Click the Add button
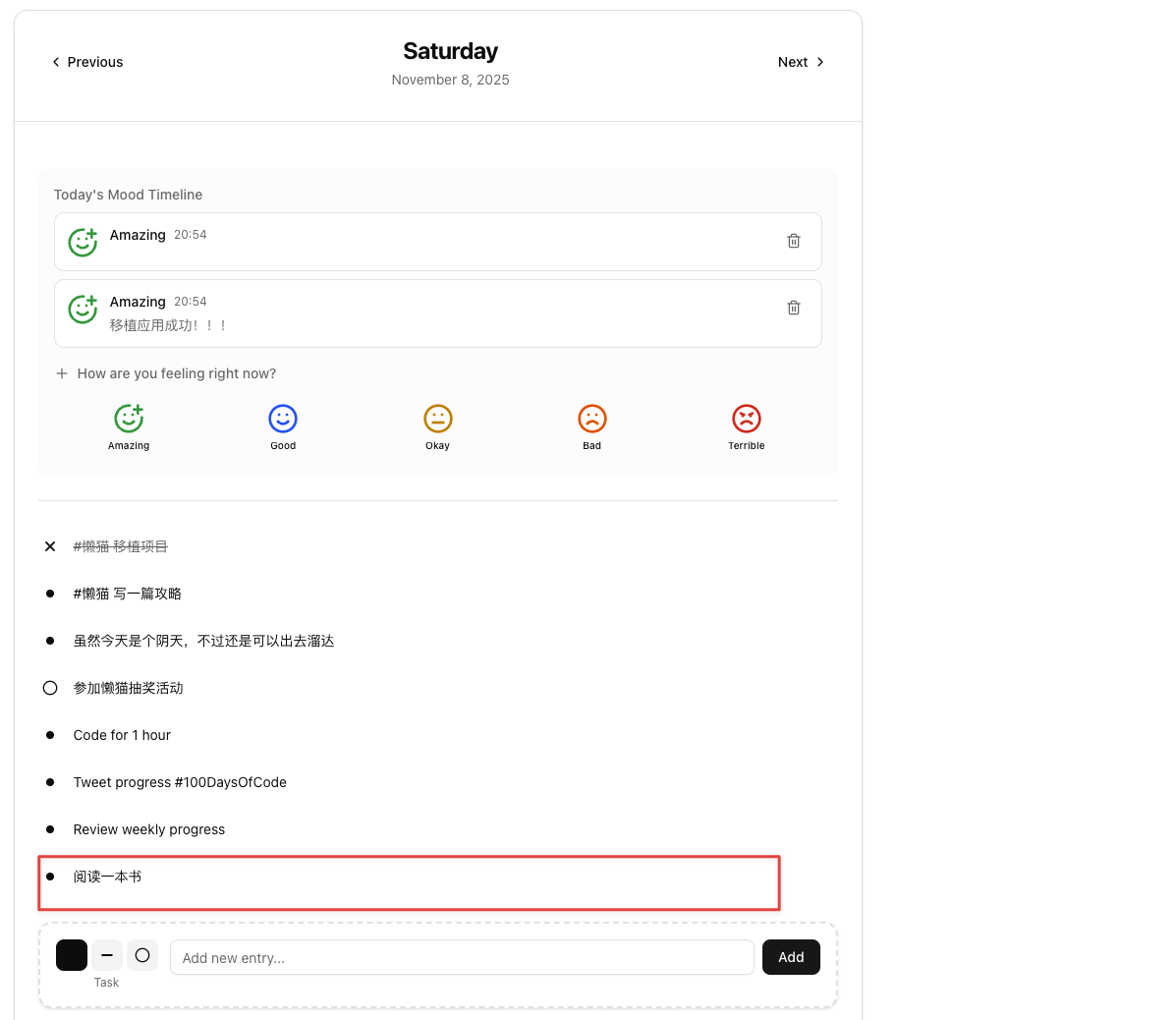The width and height of the screenshot is (1176, 1020). [791, 958]
